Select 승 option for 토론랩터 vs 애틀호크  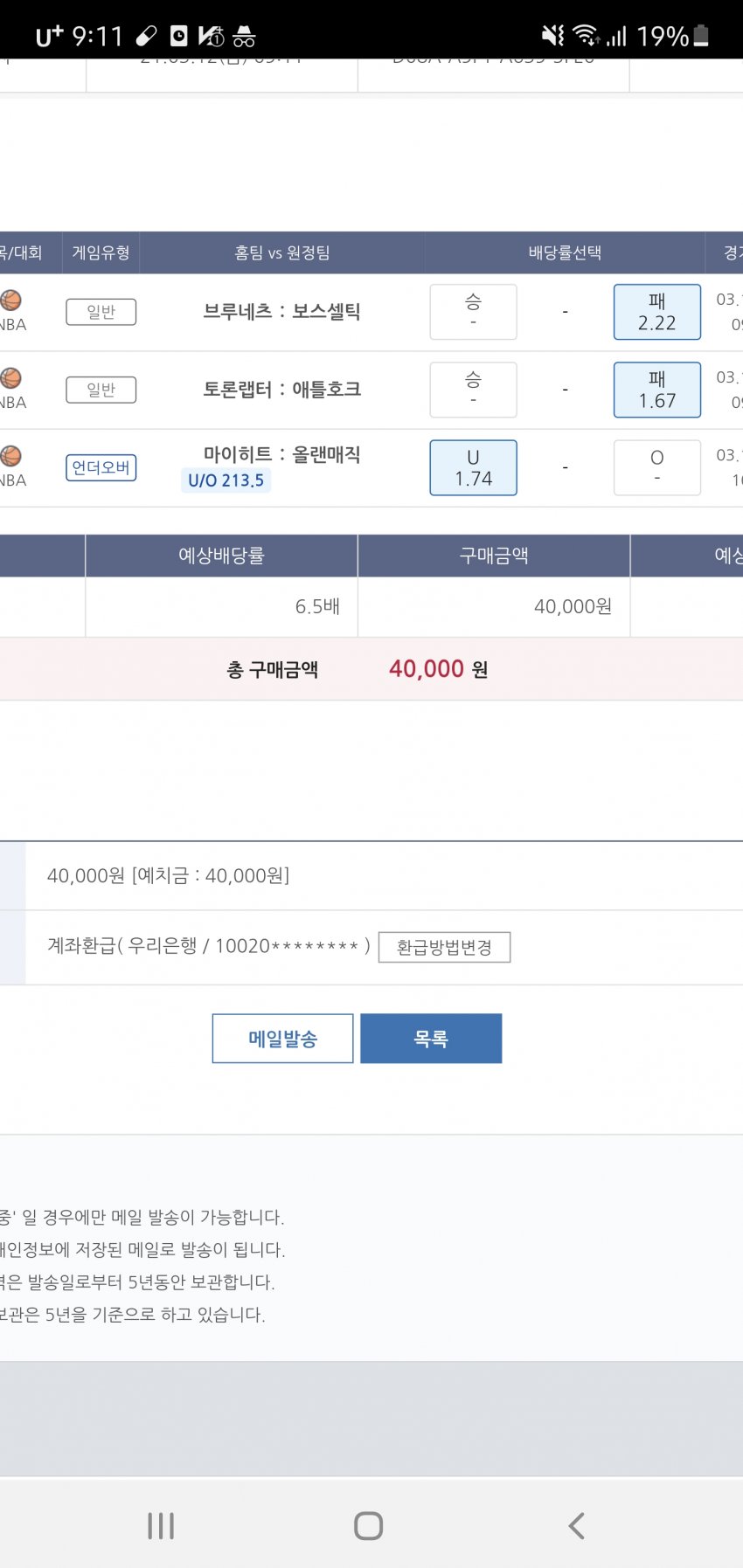point(473,390)
